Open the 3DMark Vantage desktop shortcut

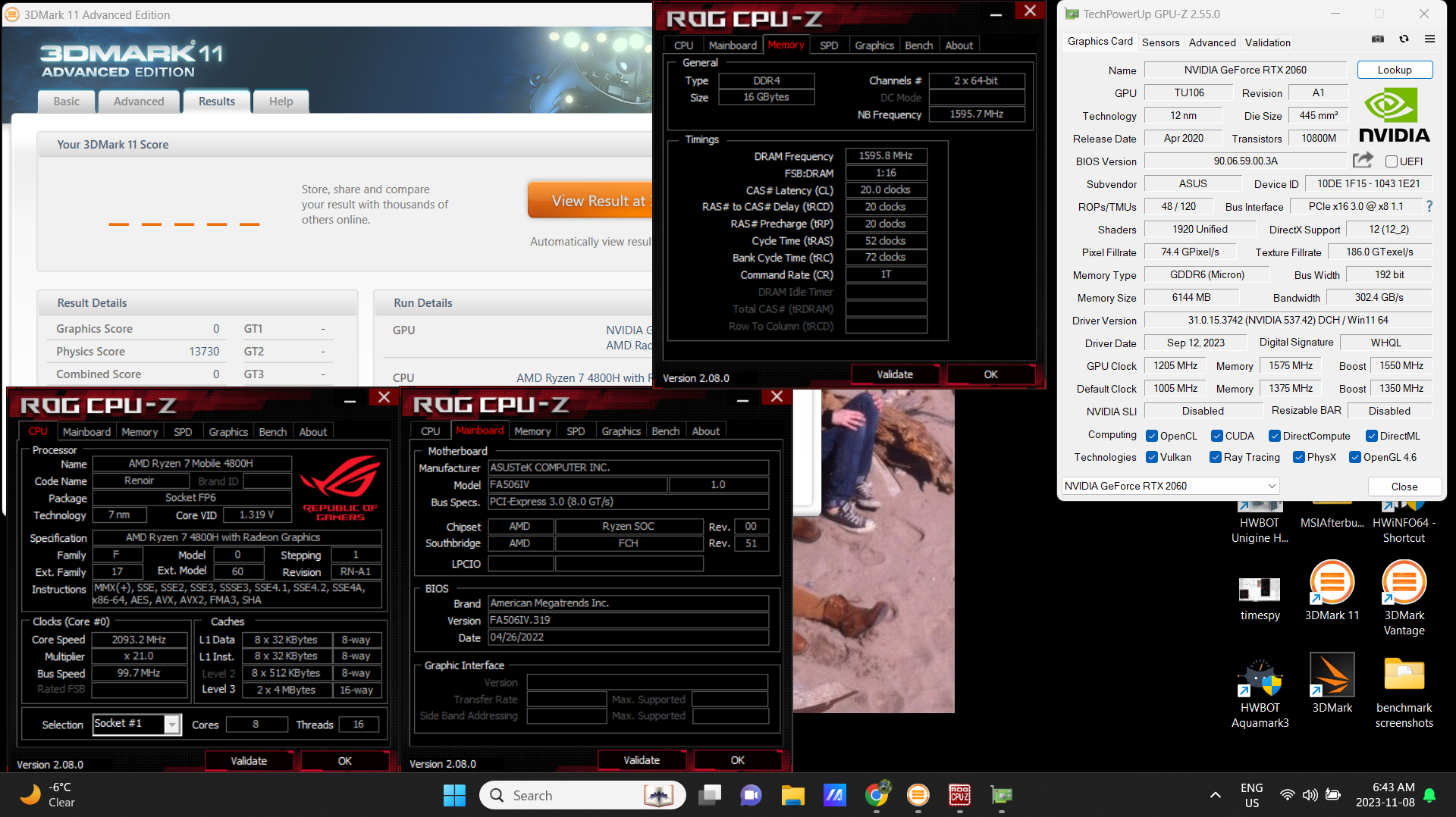(x=1404, y=599)
